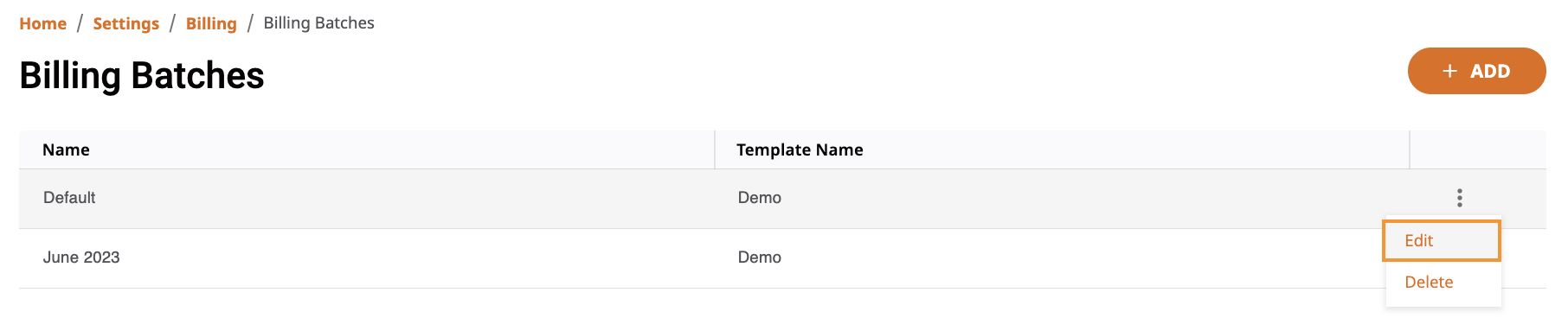Open Settings breadcrumb link
The width and height of the screenshot is (1568, 318).
click(126, 23)
